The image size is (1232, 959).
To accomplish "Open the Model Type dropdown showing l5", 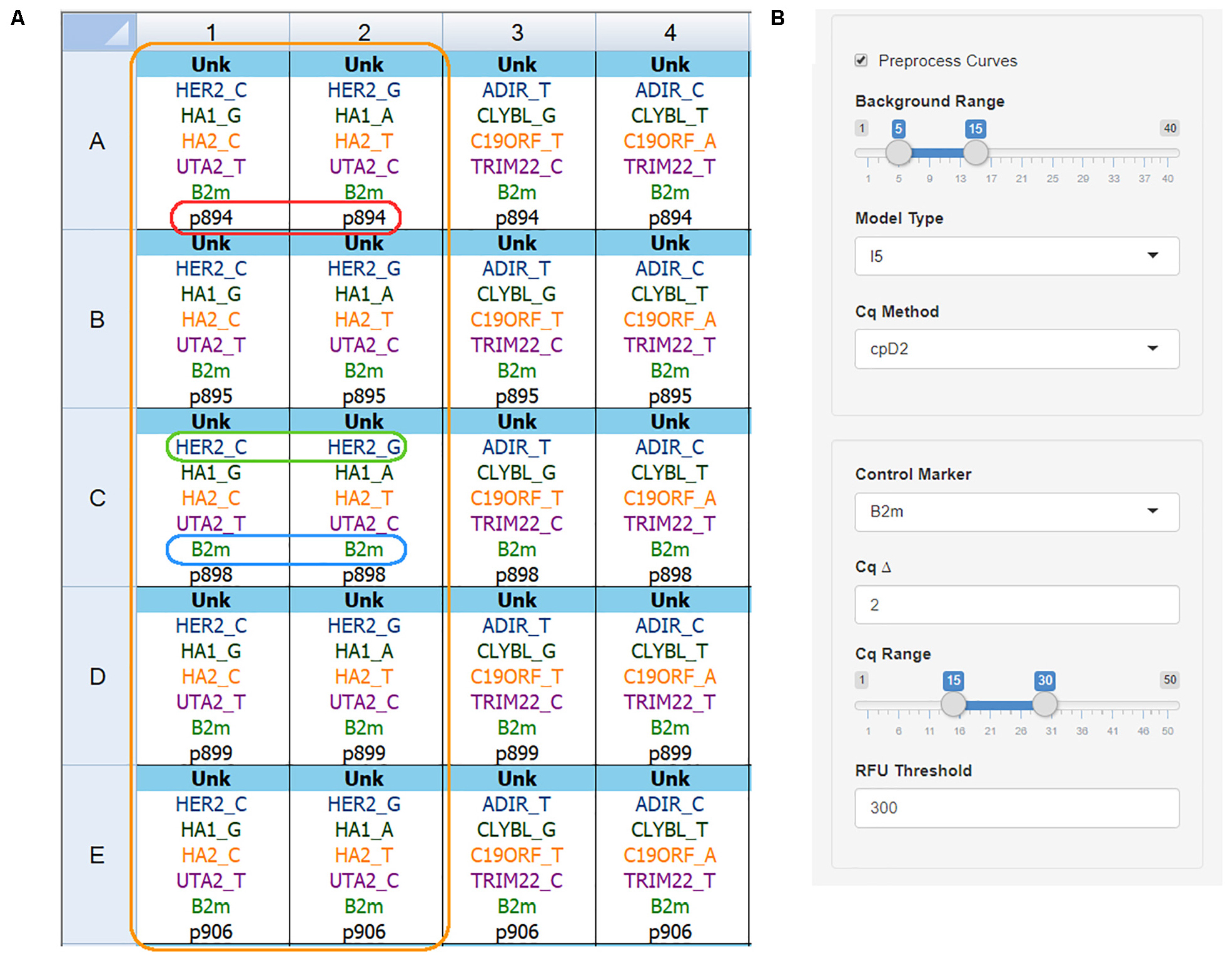I will coord(1017,256).
